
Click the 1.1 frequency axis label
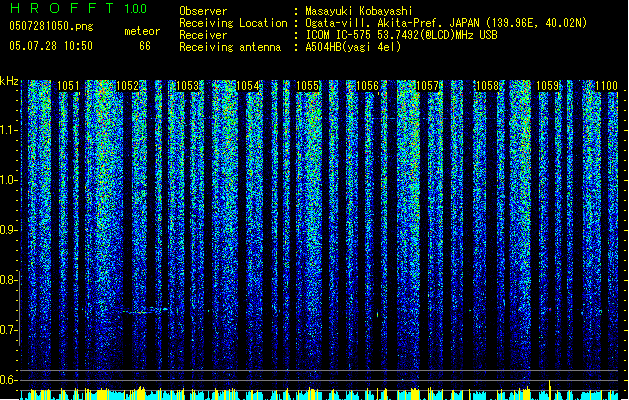tap(9, 130)
